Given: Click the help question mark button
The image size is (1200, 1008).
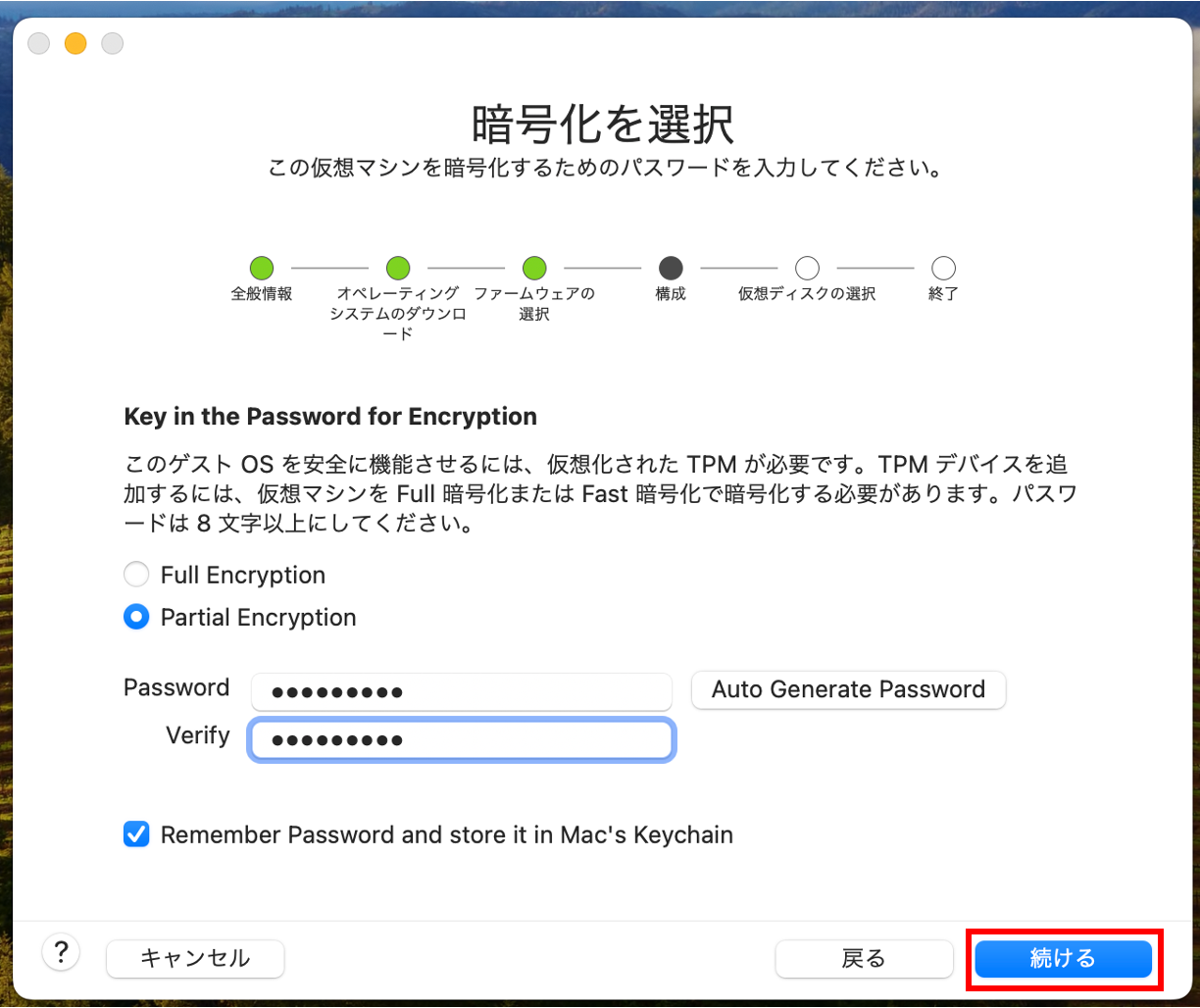Looking at the screenshot, I should [x=61, y=951].
